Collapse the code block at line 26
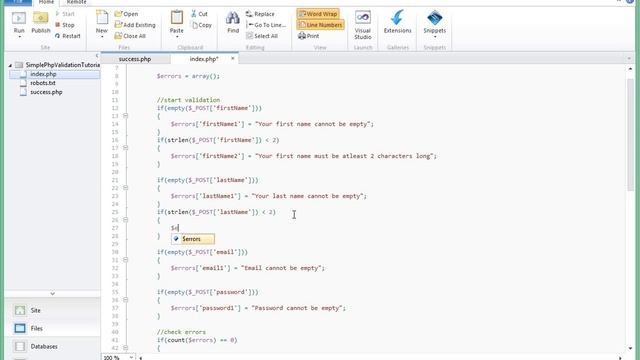Image resolution: width=640 pixels, height=360 pixels. (x=126, y=220)
